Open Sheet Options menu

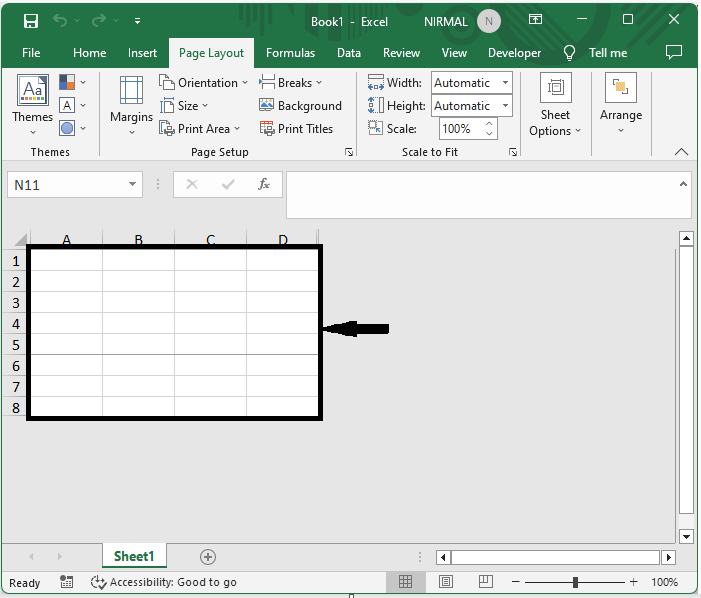[x=555, y=105]
